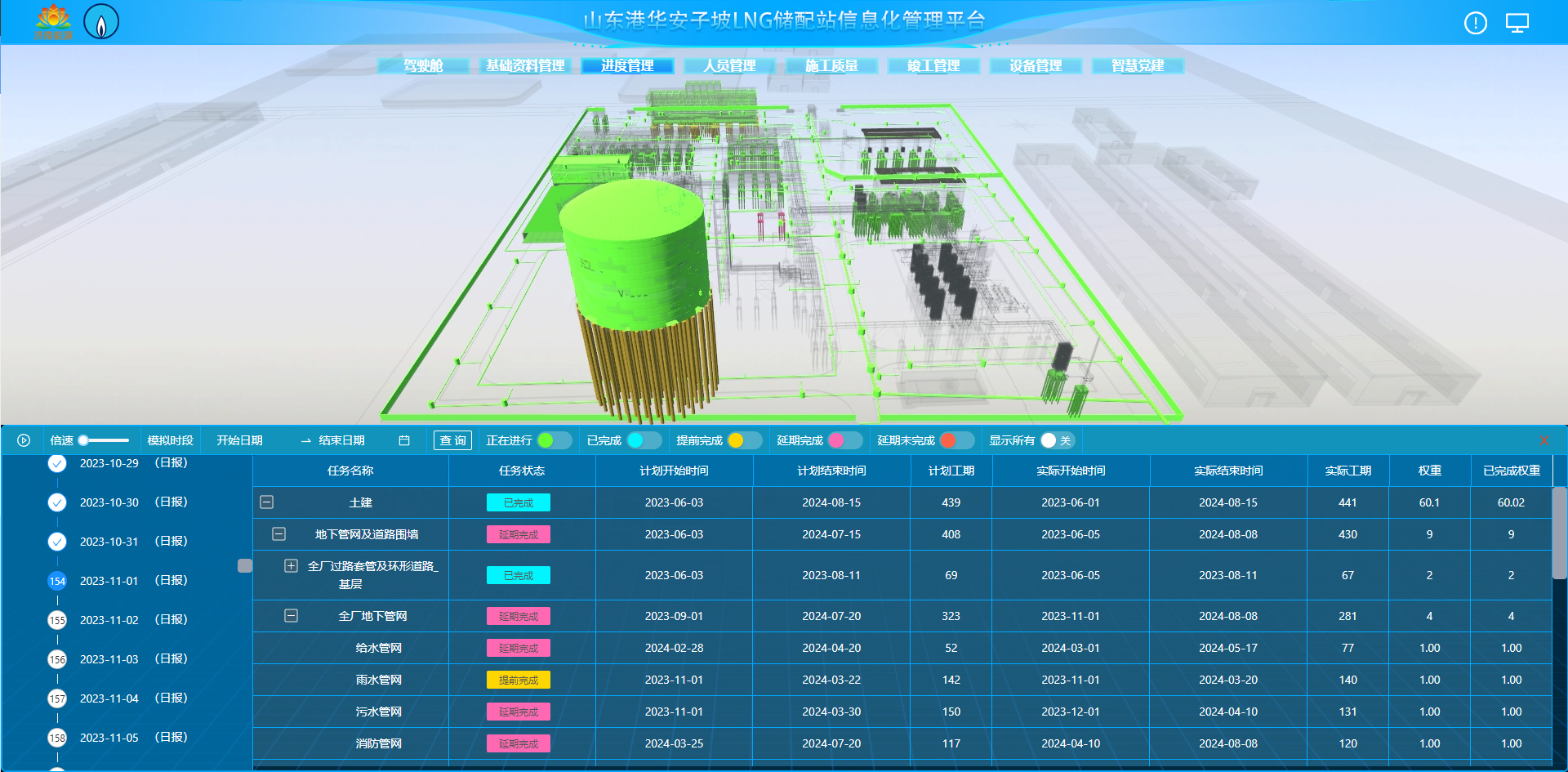The width and height of the screenshot is (1568, 772).
Task: Click the task table vertical scrollbar
Action: point(1559,533)
